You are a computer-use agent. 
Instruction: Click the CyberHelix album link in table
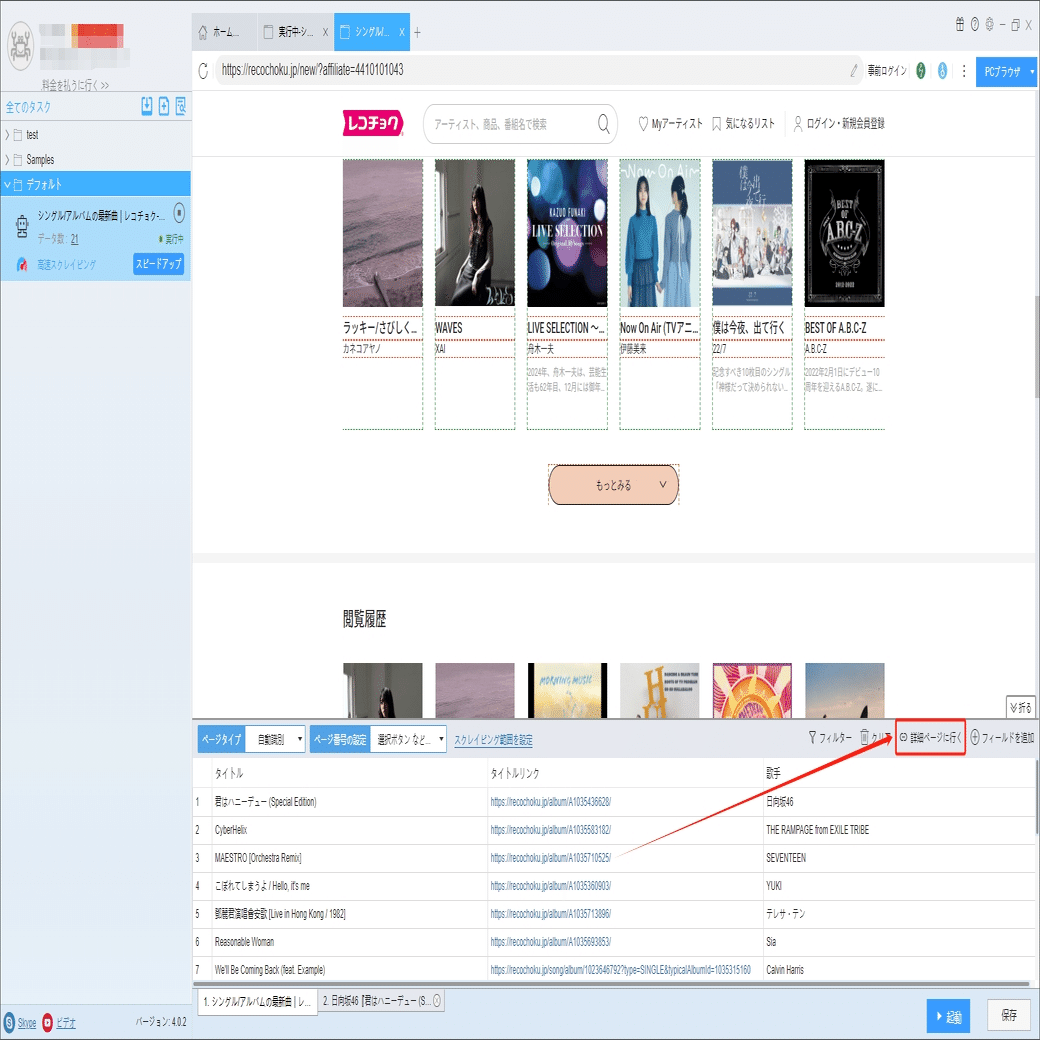[x=551, y=830]
